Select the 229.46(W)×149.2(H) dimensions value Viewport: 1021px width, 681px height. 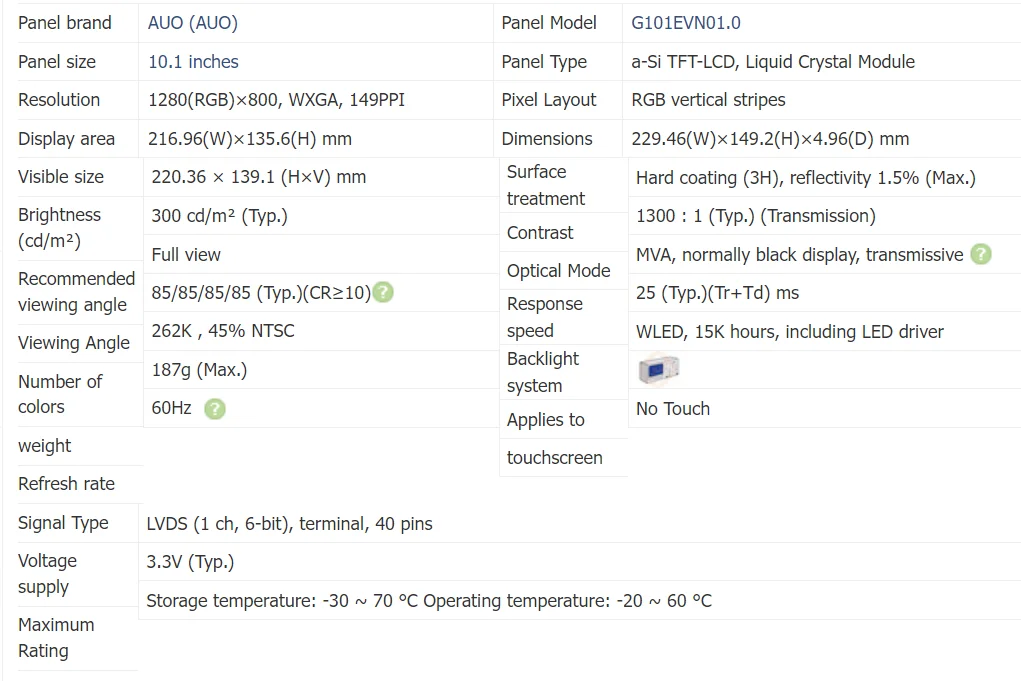[770, 139]
